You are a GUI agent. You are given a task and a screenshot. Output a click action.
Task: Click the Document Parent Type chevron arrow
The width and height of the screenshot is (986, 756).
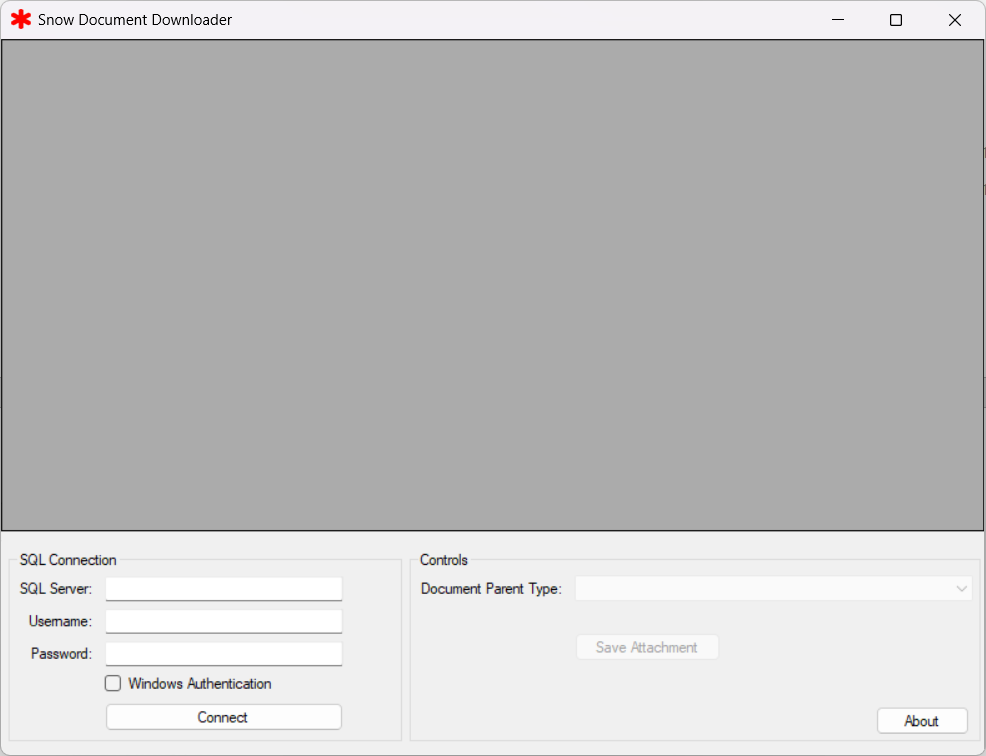962,589
